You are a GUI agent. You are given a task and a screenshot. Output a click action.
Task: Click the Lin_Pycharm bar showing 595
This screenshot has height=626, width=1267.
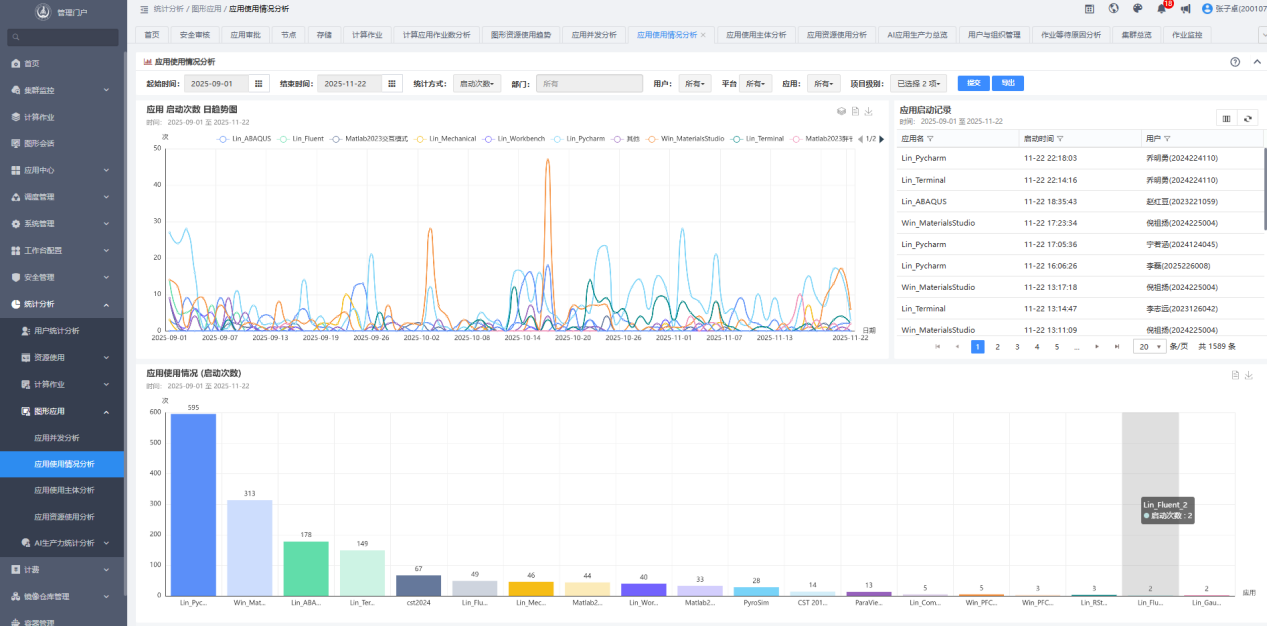[193, 504]
